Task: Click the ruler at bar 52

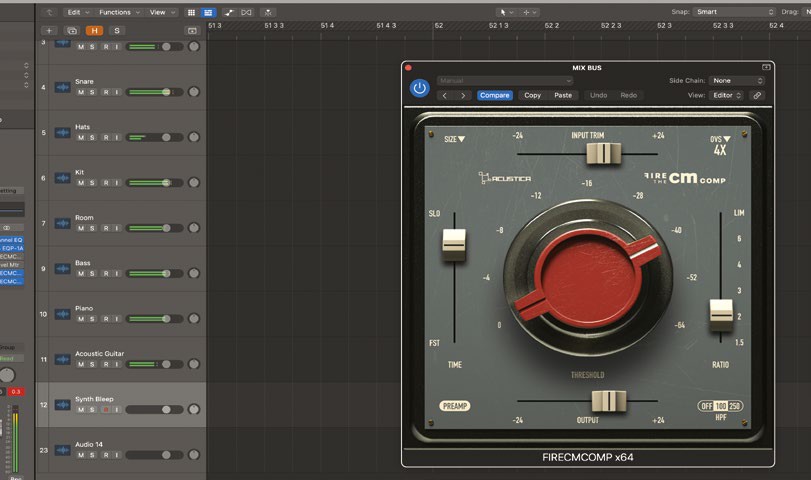Action: tap(438, 26)
